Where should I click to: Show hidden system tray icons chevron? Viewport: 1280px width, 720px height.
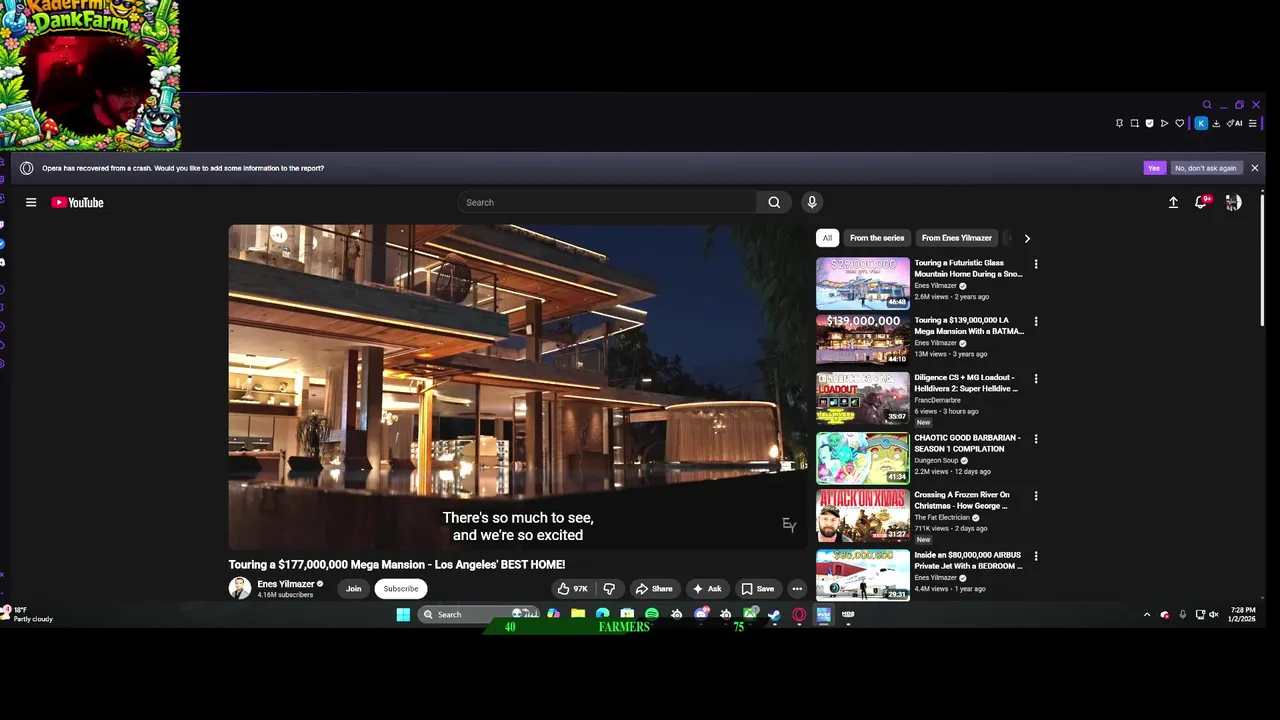click(1147, 614)
